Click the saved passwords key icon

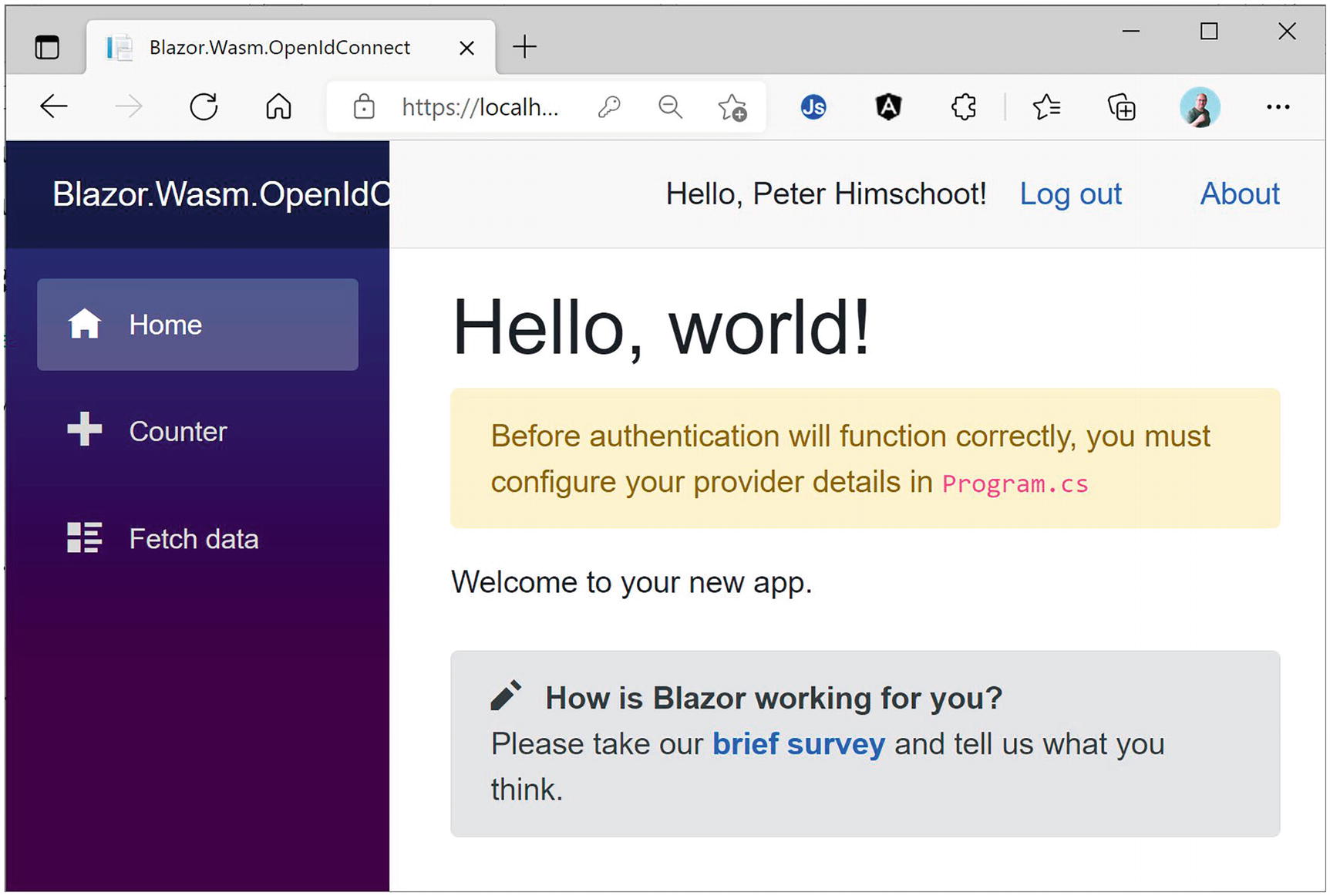coord(609,106)
